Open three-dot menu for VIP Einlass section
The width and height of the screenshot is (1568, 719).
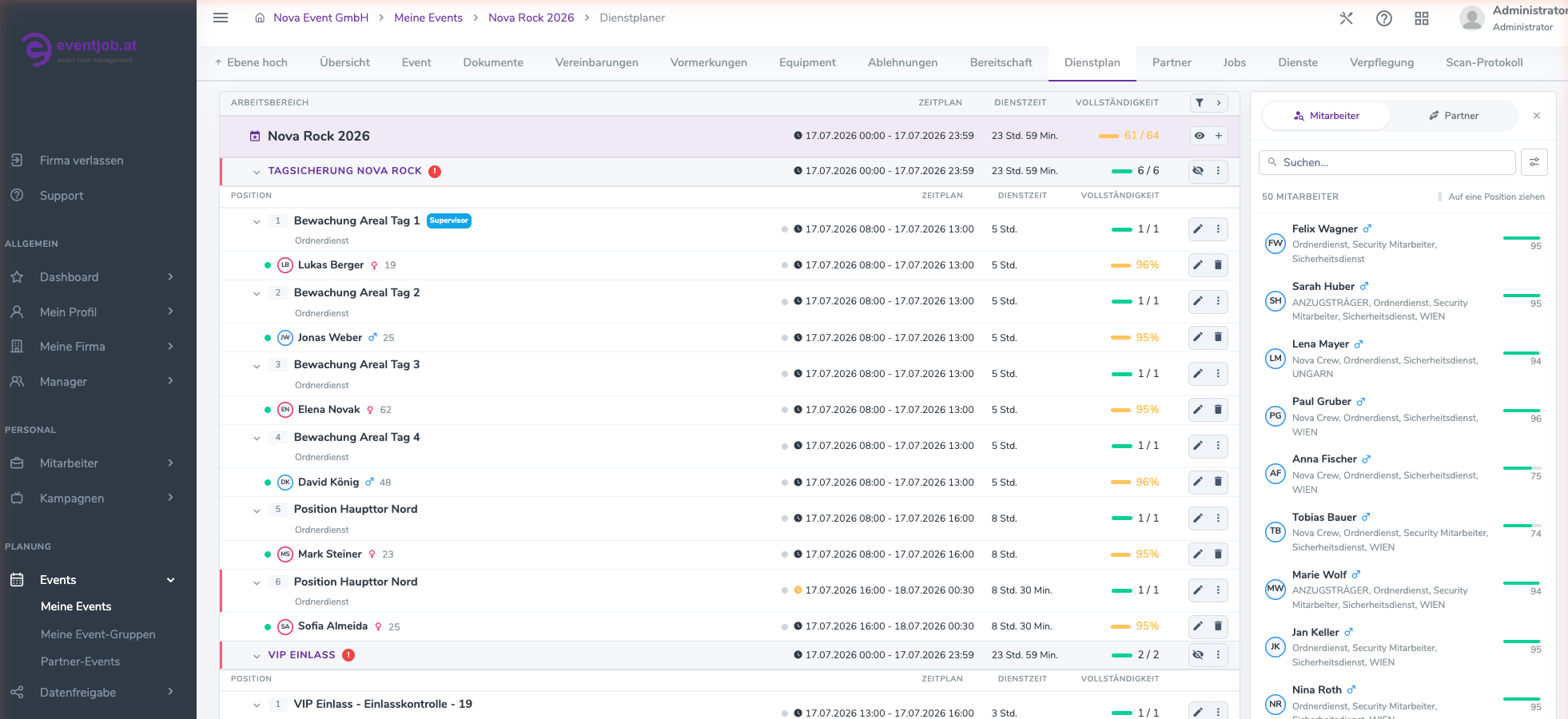1219,655
